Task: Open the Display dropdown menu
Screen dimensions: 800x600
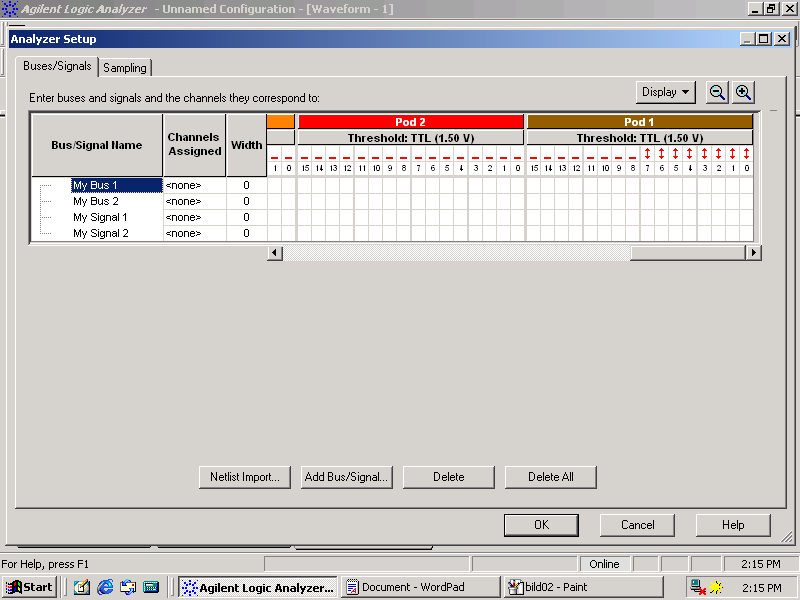Action: tap(666, 92)
